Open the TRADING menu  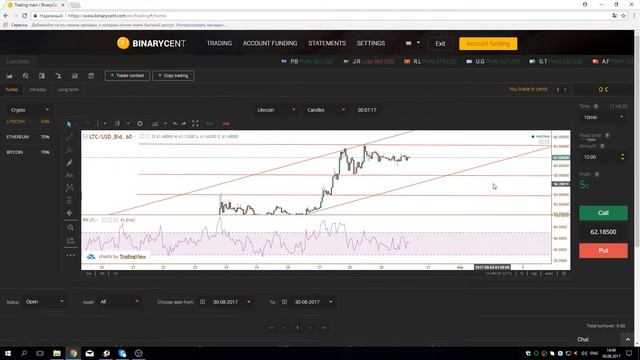219,43
